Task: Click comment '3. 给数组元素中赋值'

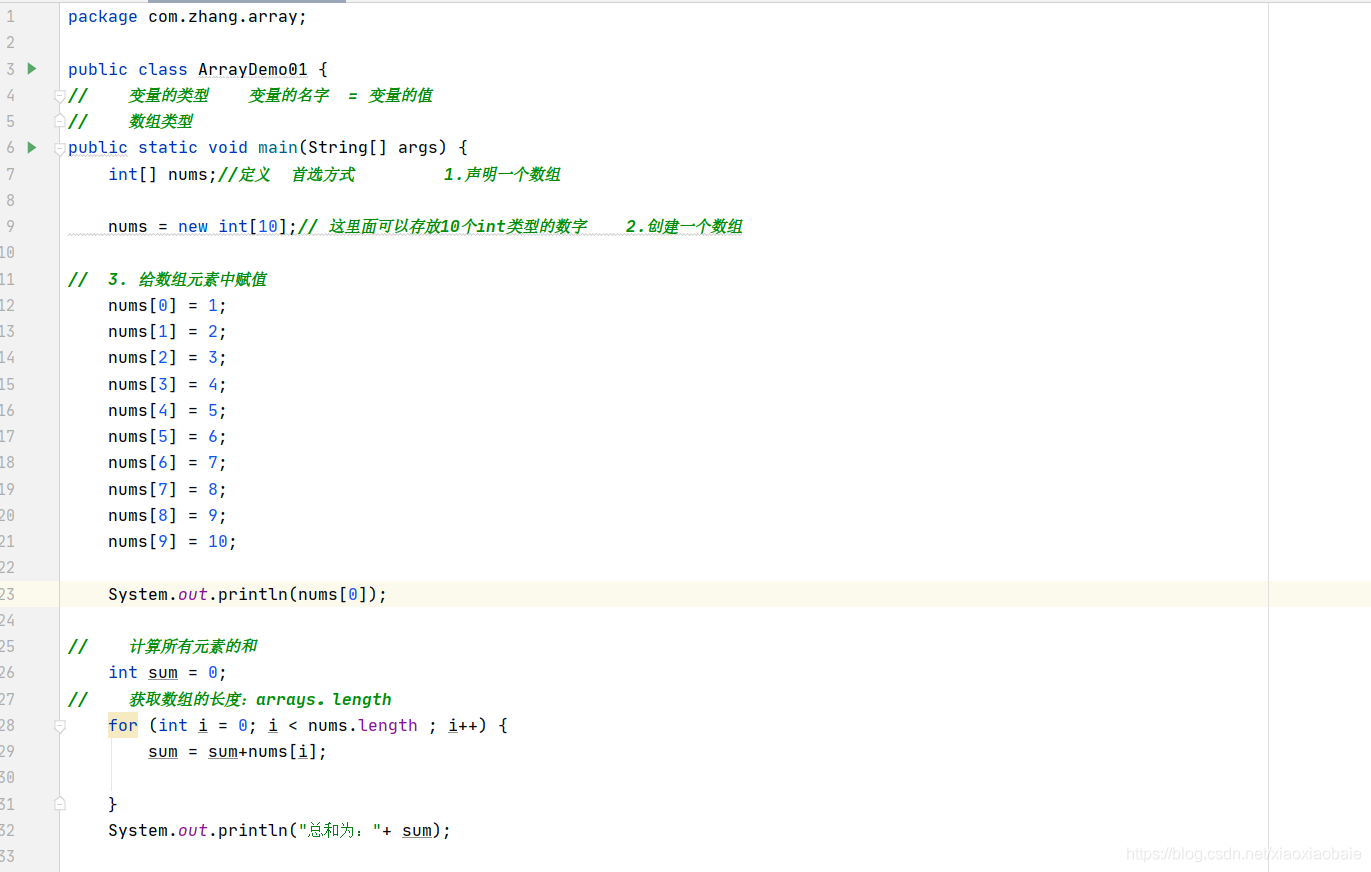Action: coord(187,279)
